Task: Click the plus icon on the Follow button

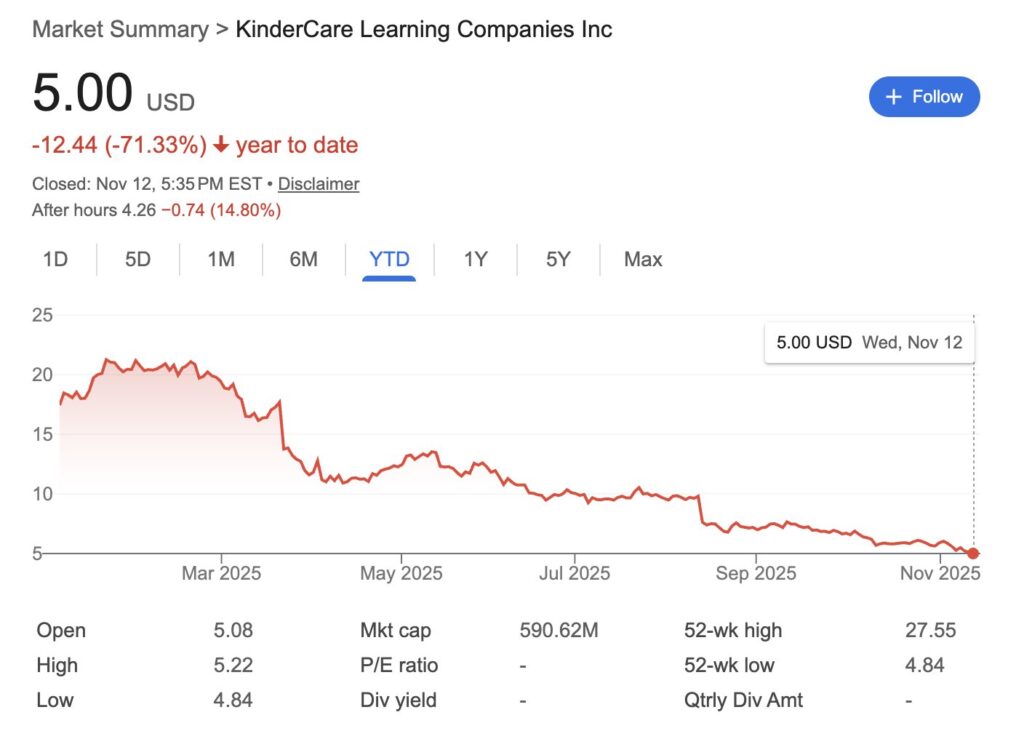Action: 893,96
